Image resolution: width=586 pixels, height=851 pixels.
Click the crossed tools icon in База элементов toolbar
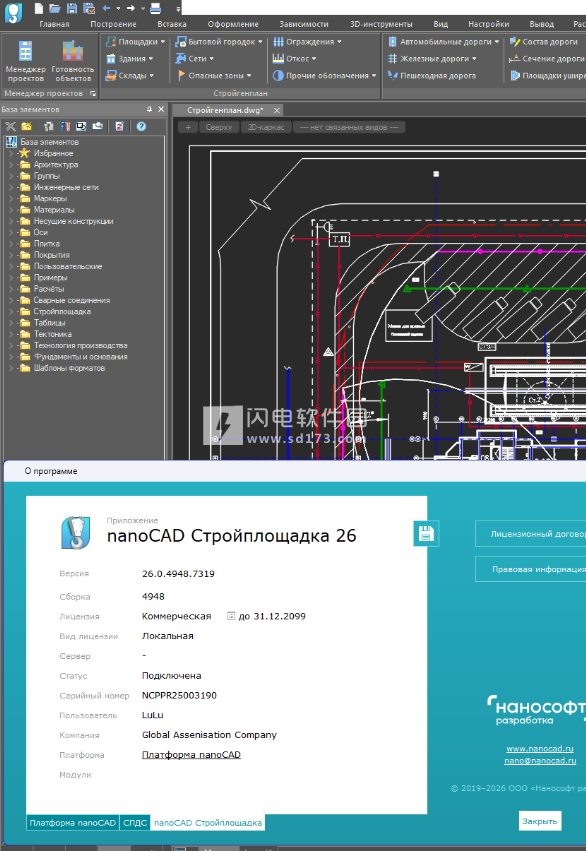point(10,126)
